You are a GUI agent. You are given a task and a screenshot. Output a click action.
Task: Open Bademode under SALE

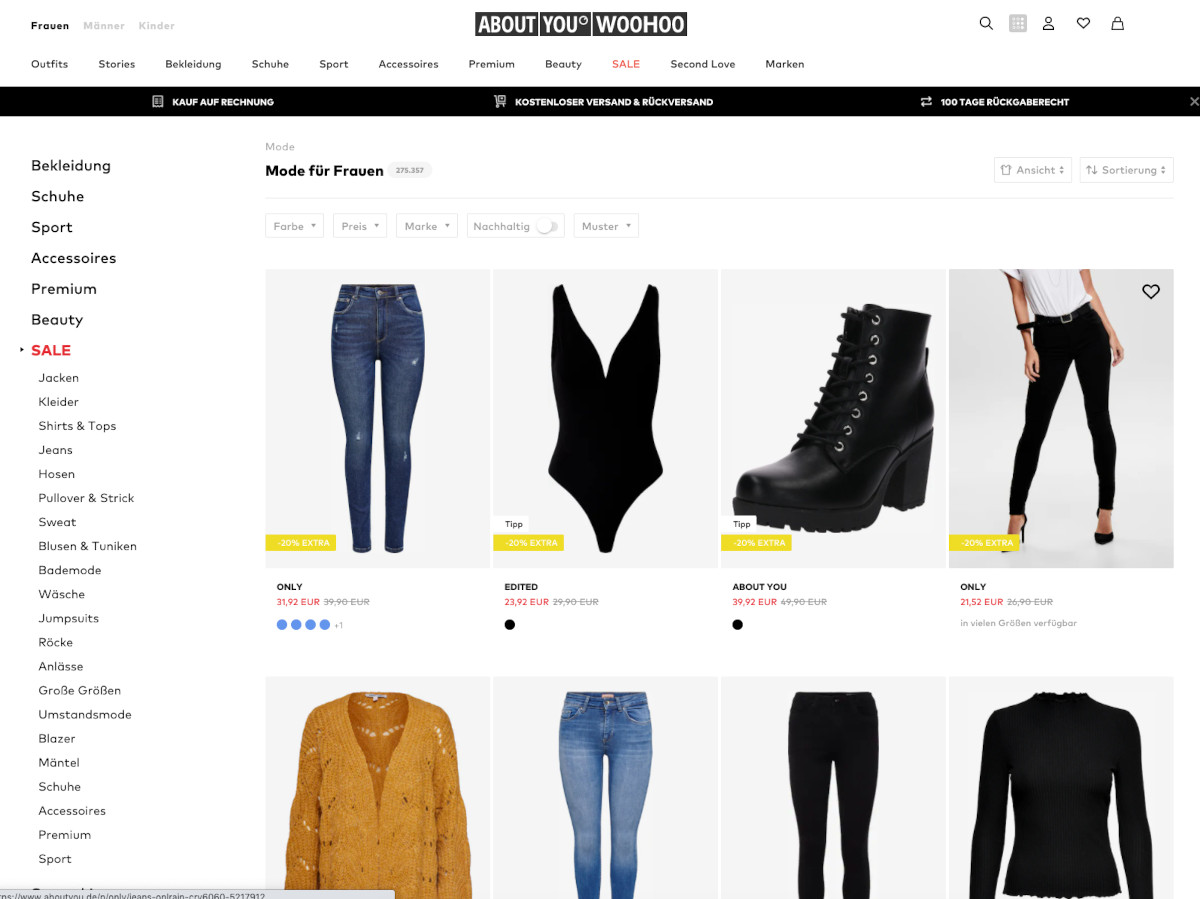(70, 570)
